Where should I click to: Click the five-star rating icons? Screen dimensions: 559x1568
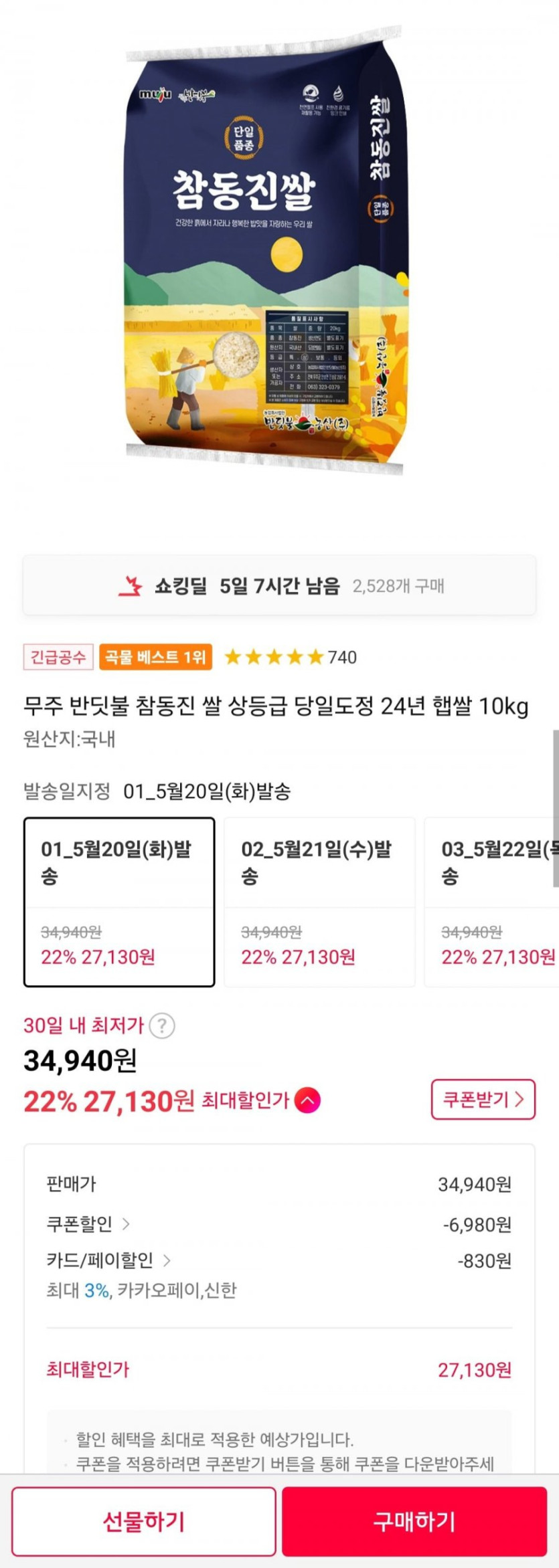274,657
